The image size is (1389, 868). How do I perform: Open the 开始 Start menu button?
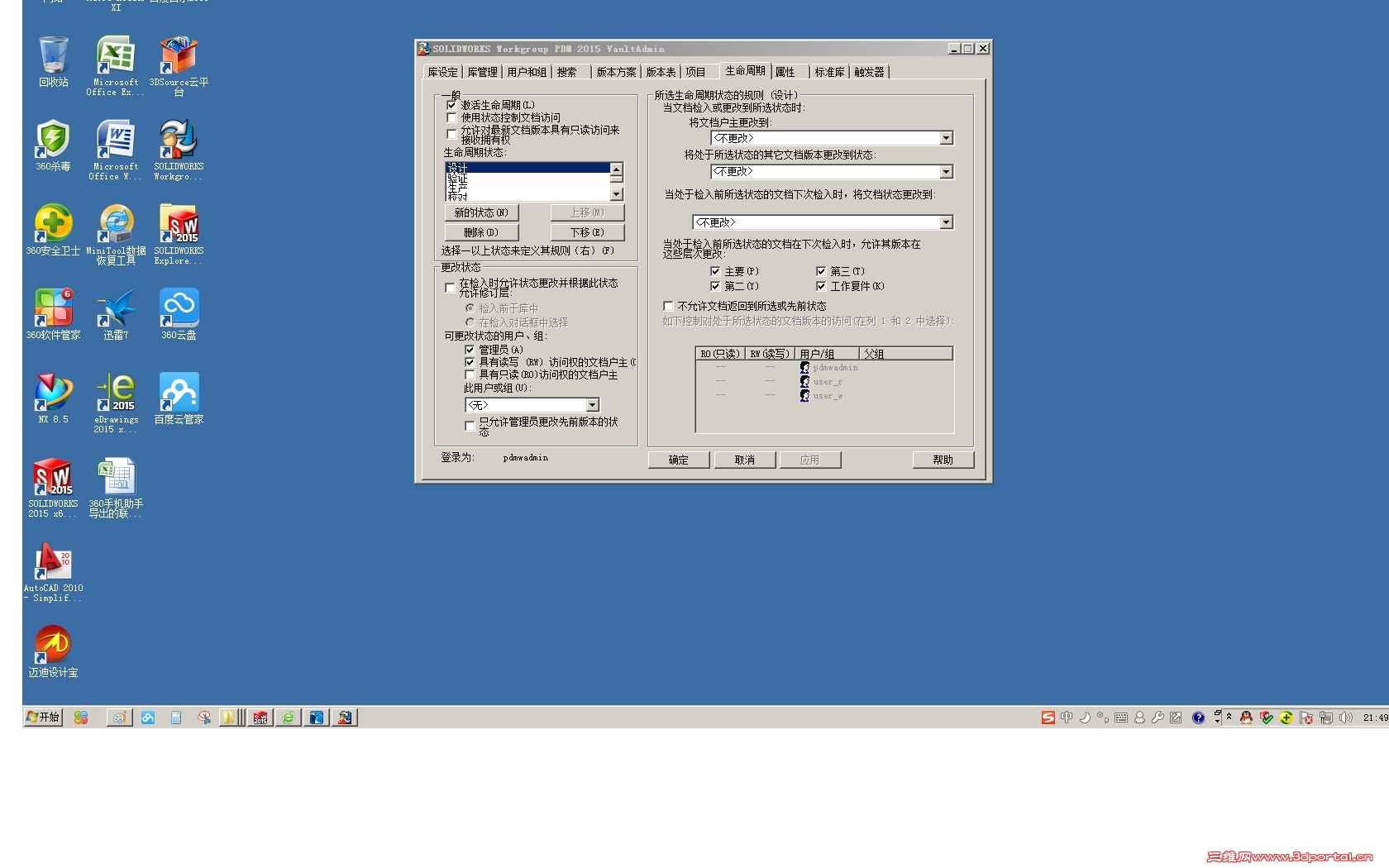(43, 718)
